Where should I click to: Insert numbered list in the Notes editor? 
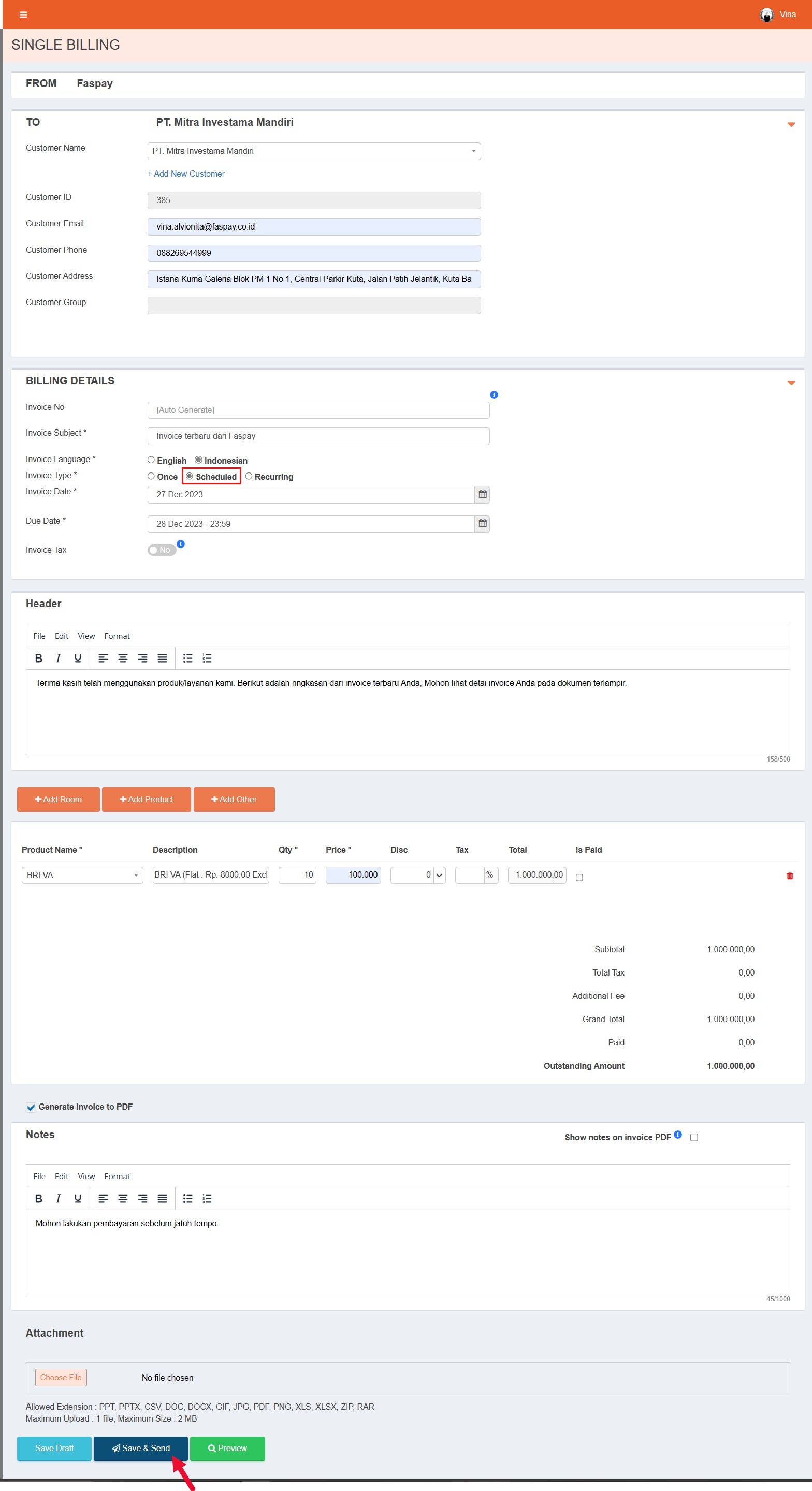(x=207, y=1198)
